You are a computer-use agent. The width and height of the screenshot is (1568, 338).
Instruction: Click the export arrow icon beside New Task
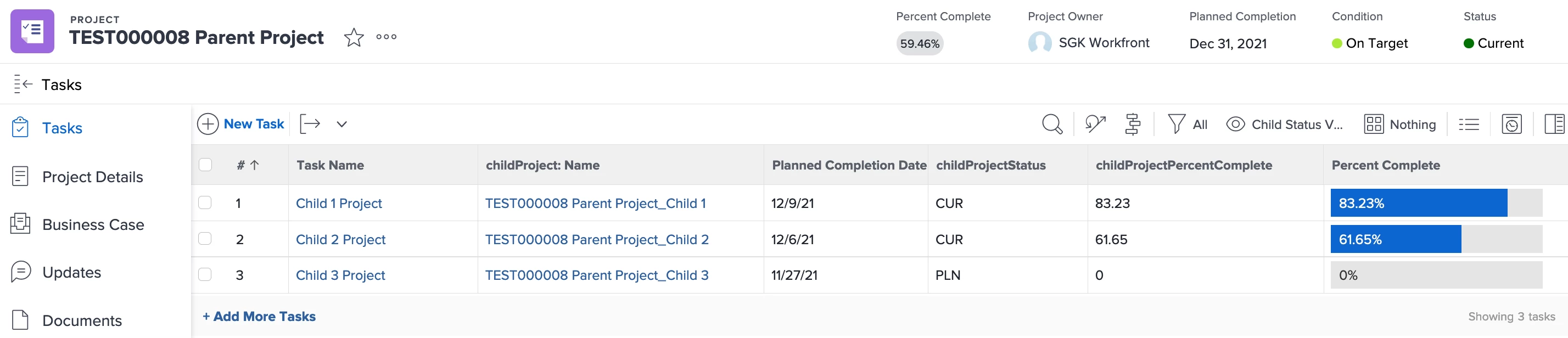pos(310,124)
